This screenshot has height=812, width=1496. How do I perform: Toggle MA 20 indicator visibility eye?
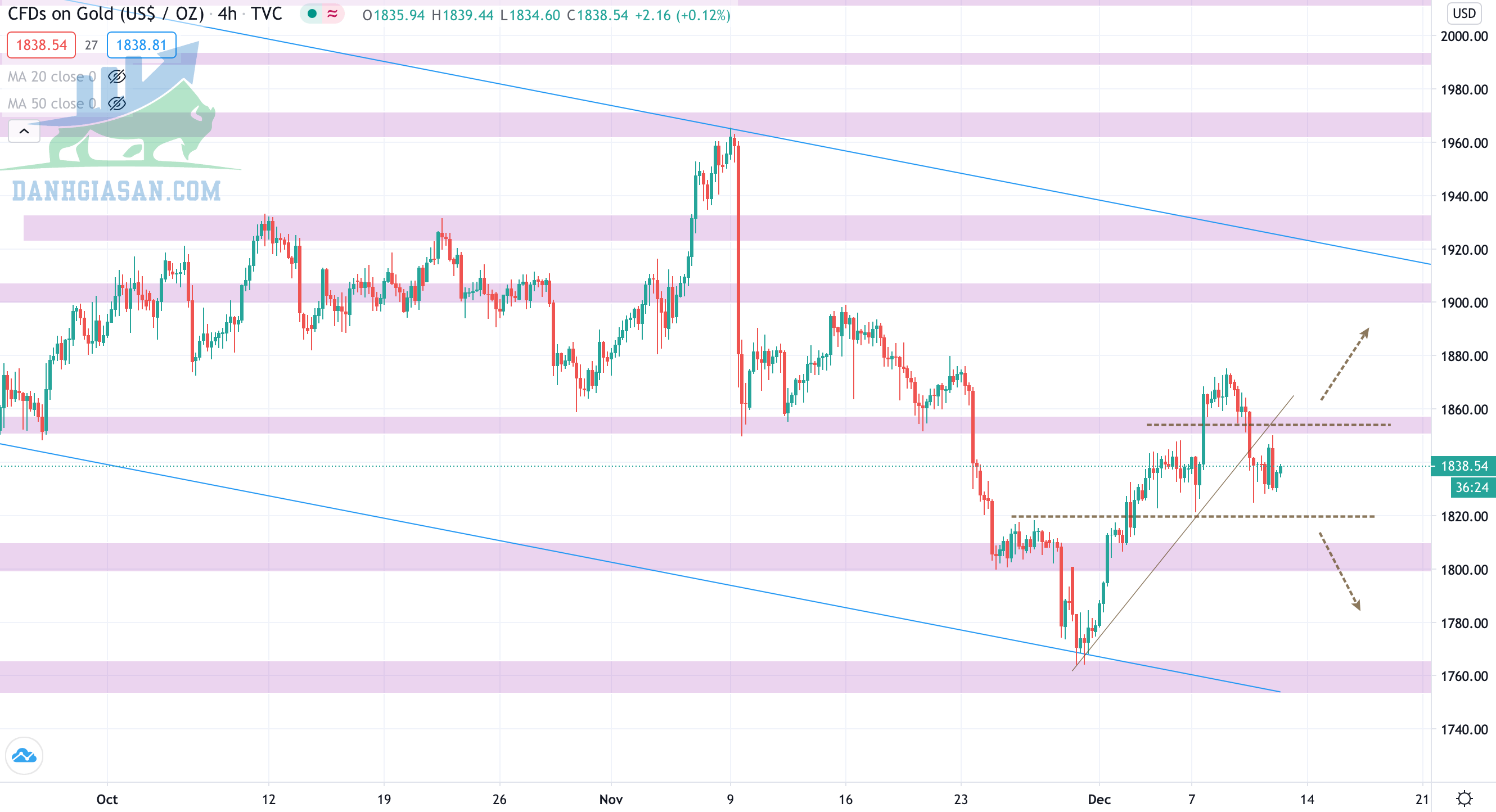click(x=117, y=76)
